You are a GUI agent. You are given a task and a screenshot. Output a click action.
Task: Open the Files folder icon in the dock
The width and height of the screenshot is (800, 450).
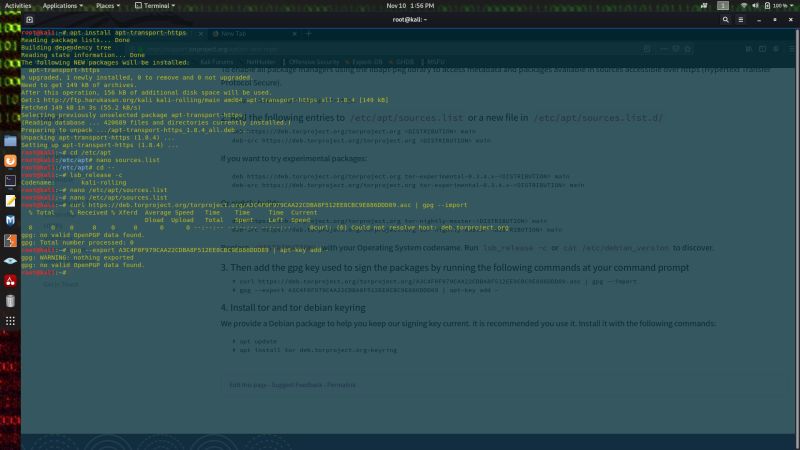coord(10,141)
